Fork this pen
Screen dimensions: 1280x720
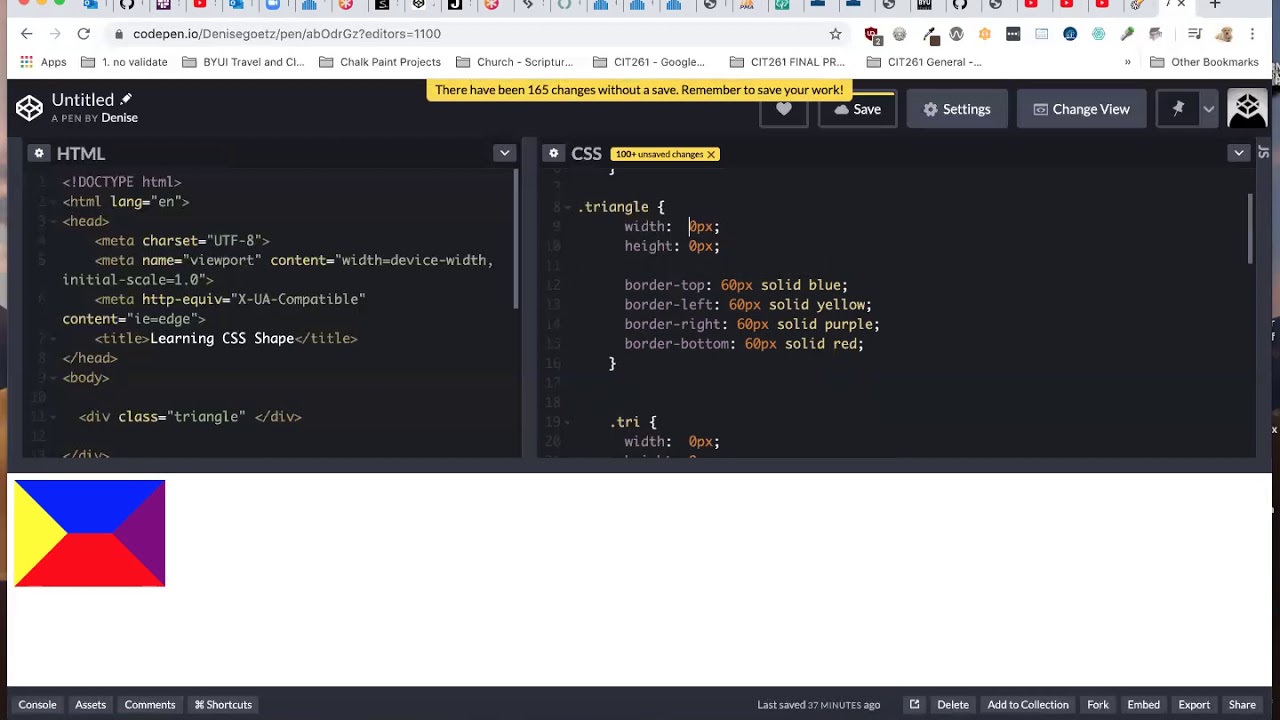tap(1098, 704)
